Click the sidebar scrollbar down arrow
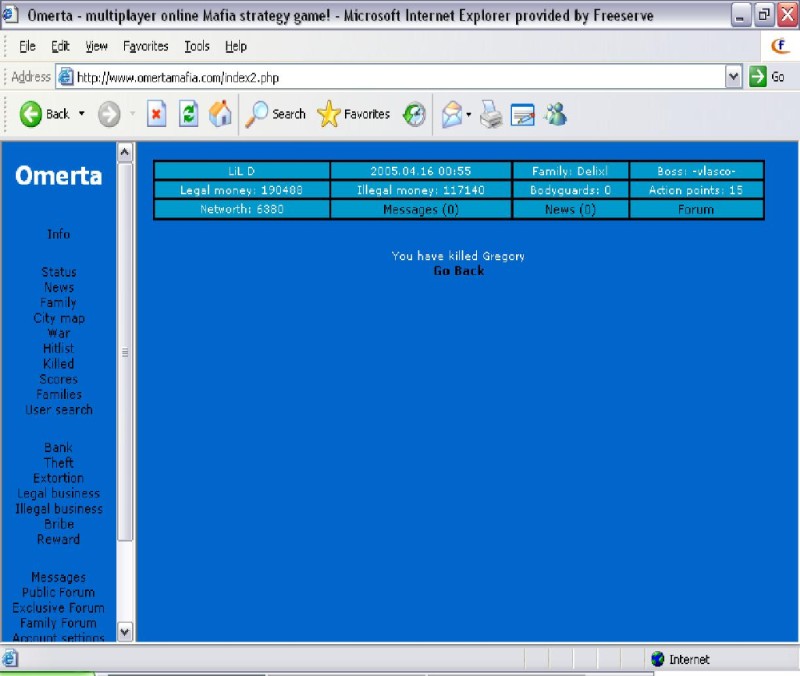This screenshot has width=800, height=676. coord(125,632)
